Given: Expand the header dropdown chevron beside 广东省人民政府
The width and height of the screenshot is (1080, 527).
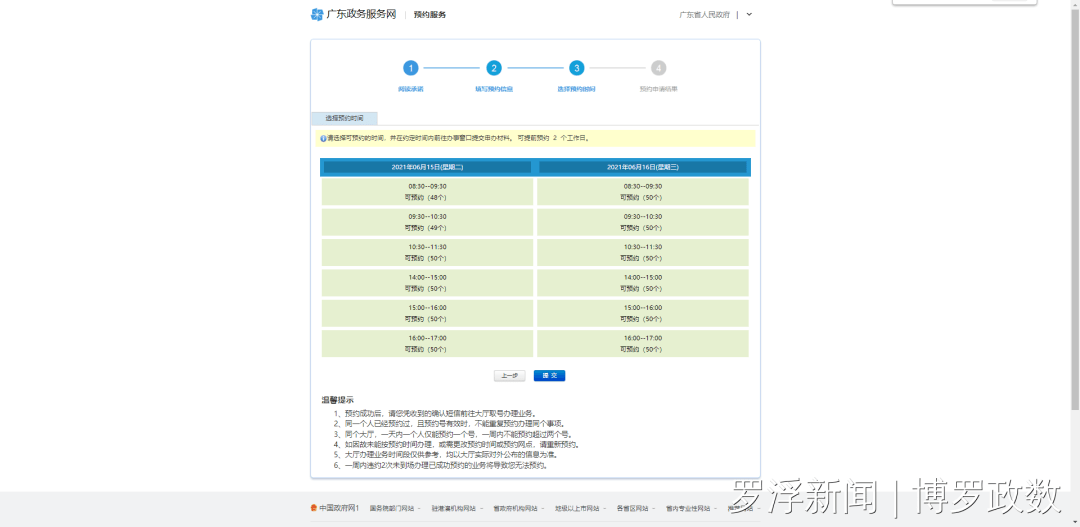Looking at the screenshot, I should 749,14.
